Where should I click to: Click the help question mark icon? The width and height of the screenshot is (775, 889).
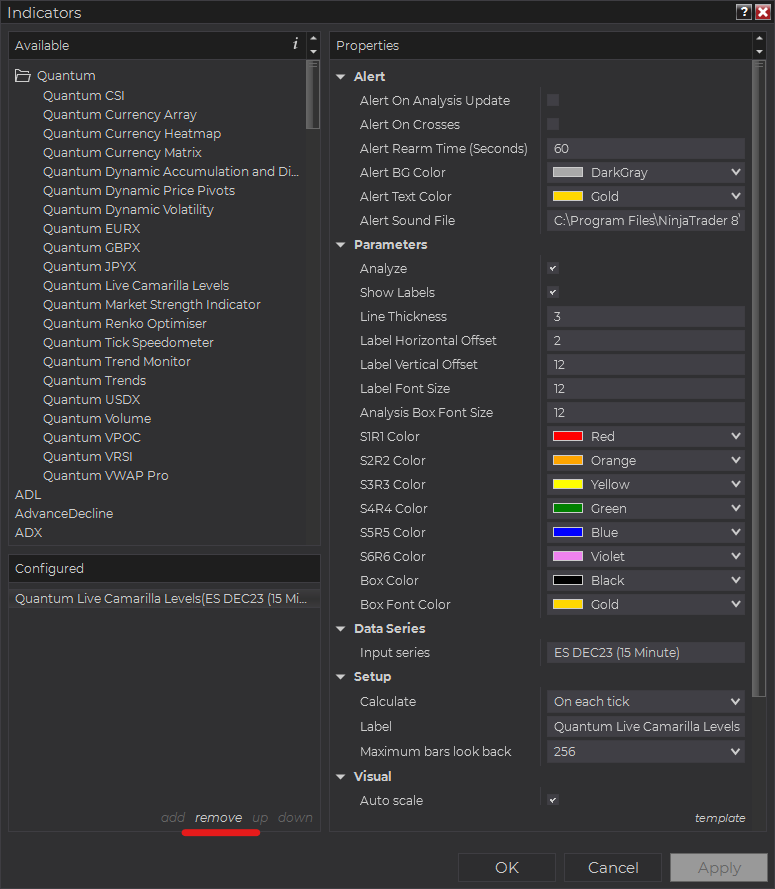(743, 12)
